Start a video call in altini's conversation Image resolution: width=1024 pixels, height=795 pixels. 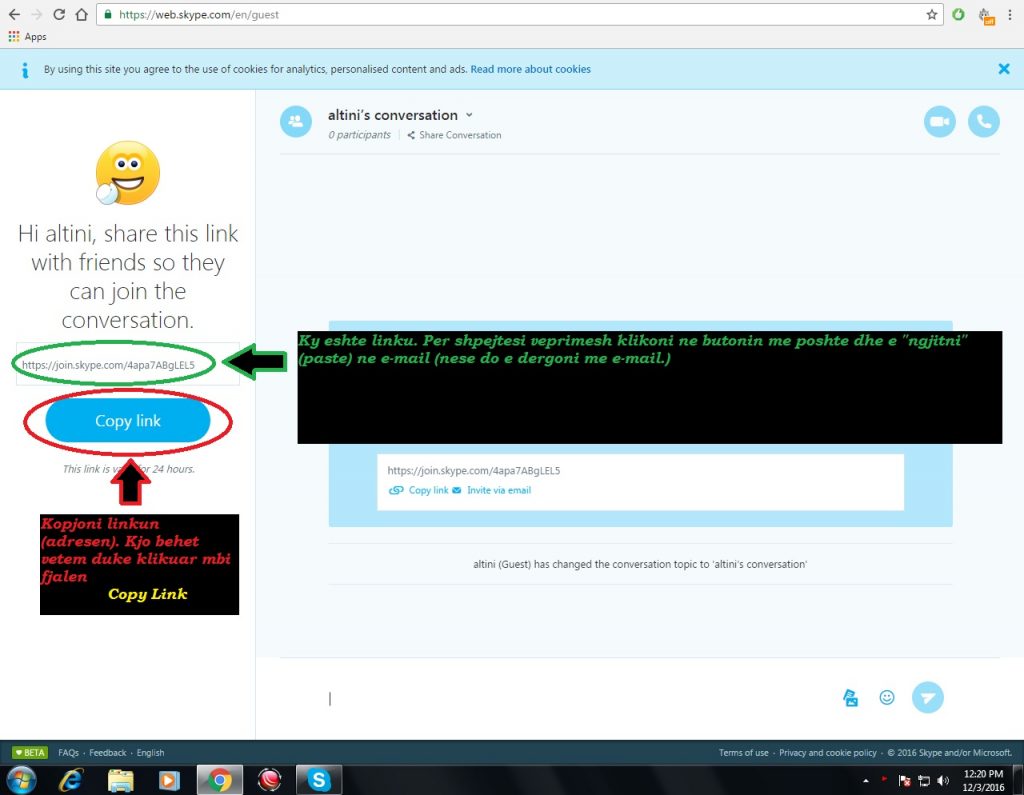tap(939, 122)
